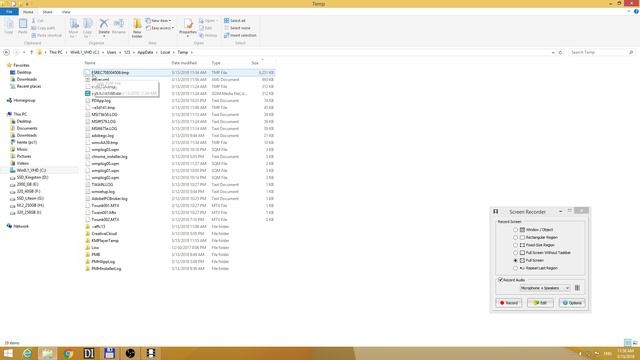Open the New item dropdown
640x360 pixels.
coord(159,20)
